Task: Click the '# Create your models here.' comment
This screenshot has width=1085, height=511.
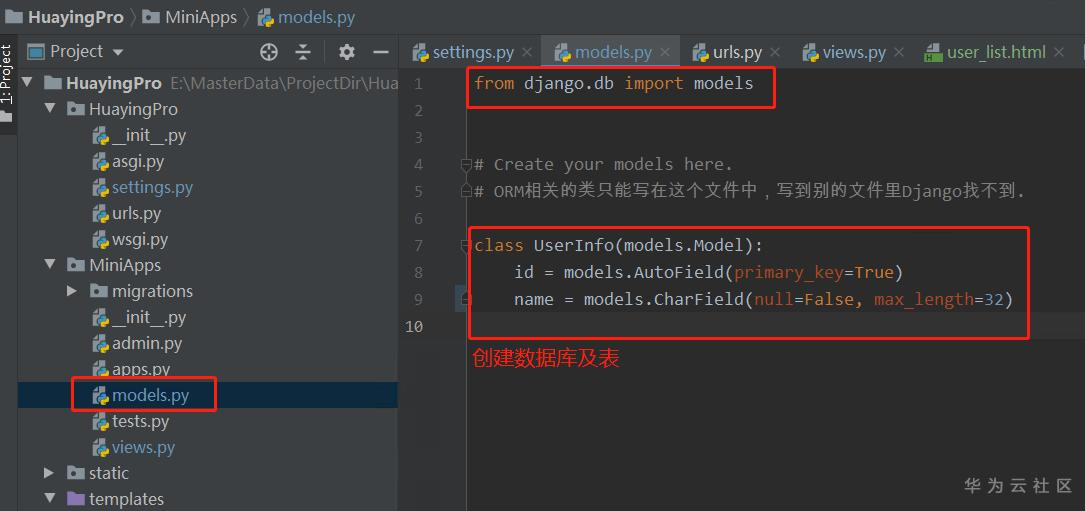Action: (603, 165)
